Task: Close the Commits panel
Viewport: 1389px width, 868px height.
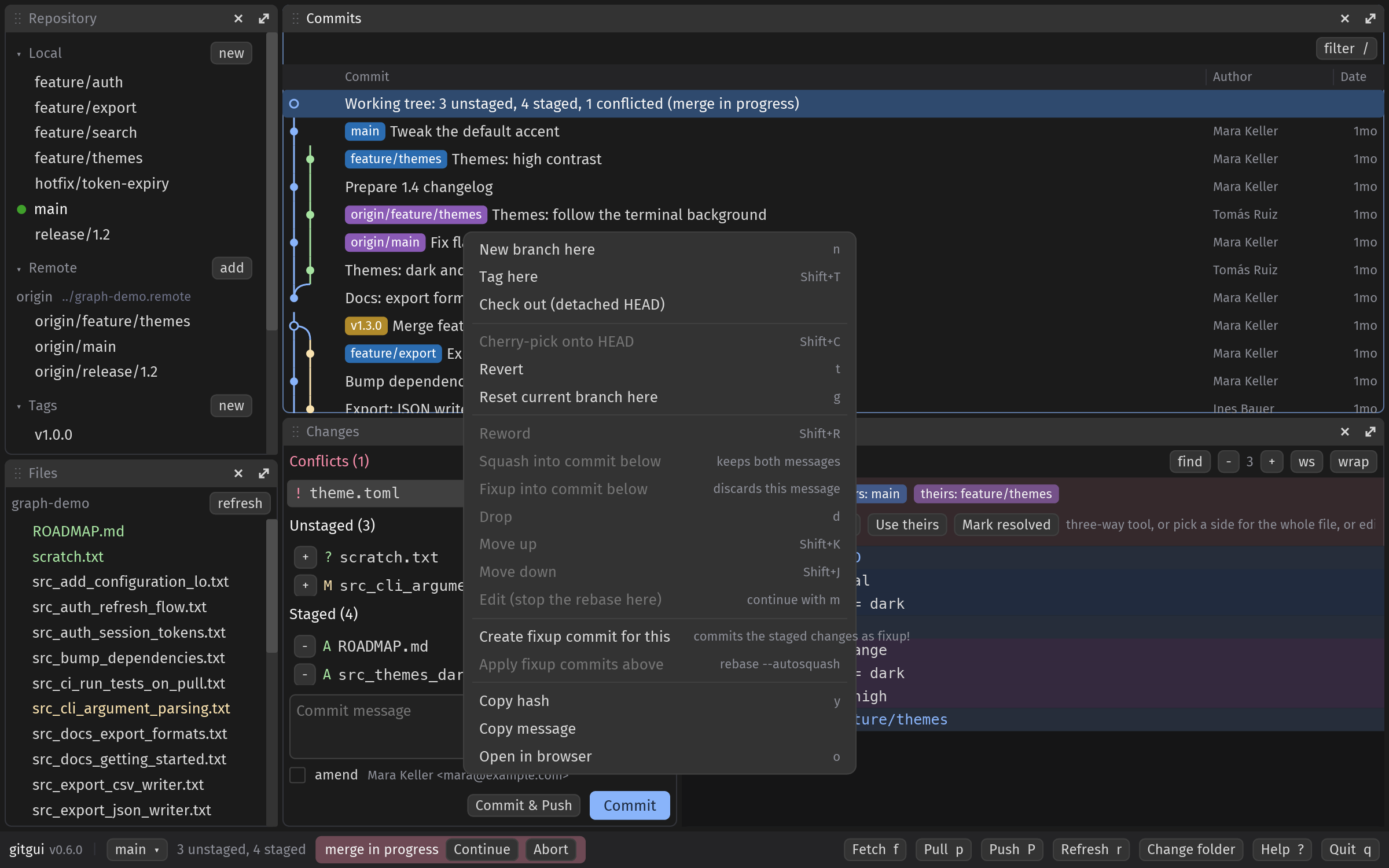Action: 1344,19
